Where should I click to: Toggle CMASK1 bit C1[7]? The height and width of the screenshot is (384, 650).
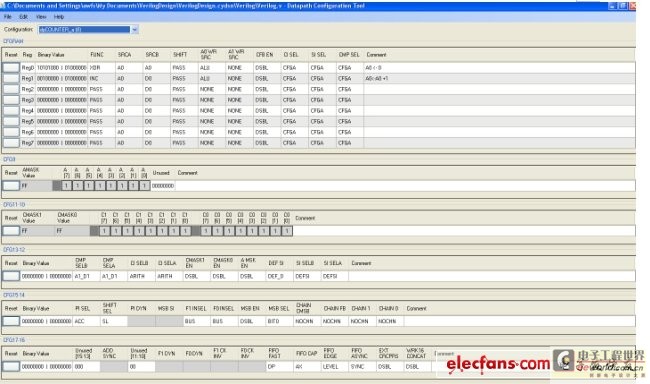pos(104,231)
